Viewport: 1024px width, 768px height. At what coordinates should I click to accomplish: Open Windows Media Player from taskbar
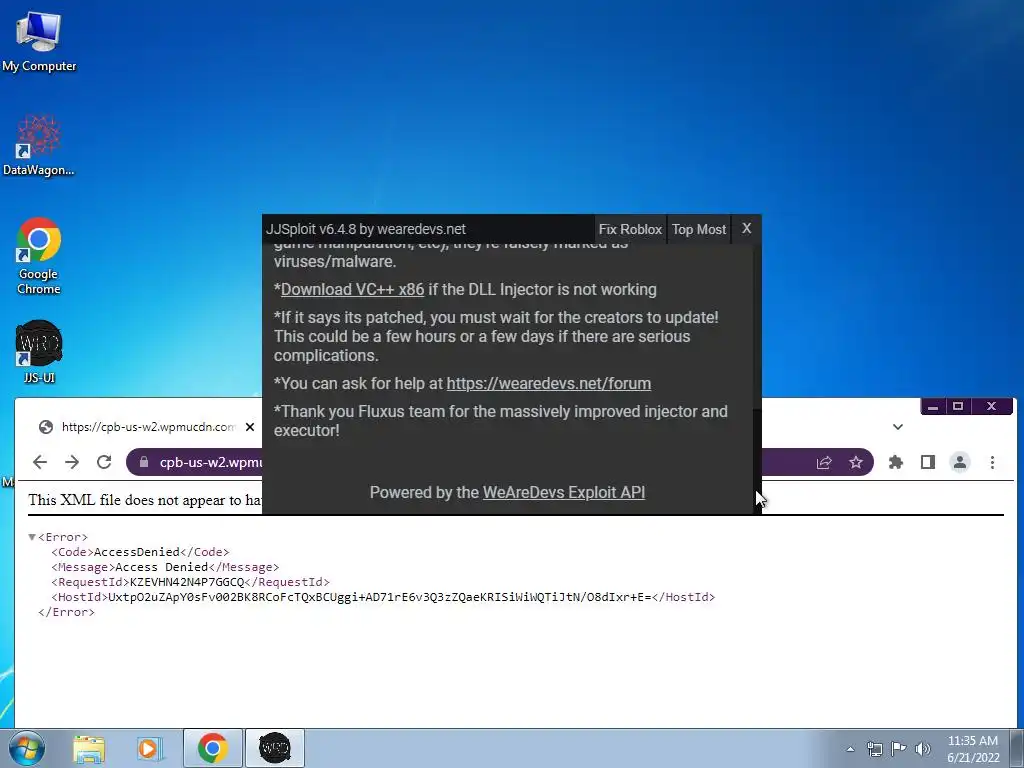(x=149, y=748)
